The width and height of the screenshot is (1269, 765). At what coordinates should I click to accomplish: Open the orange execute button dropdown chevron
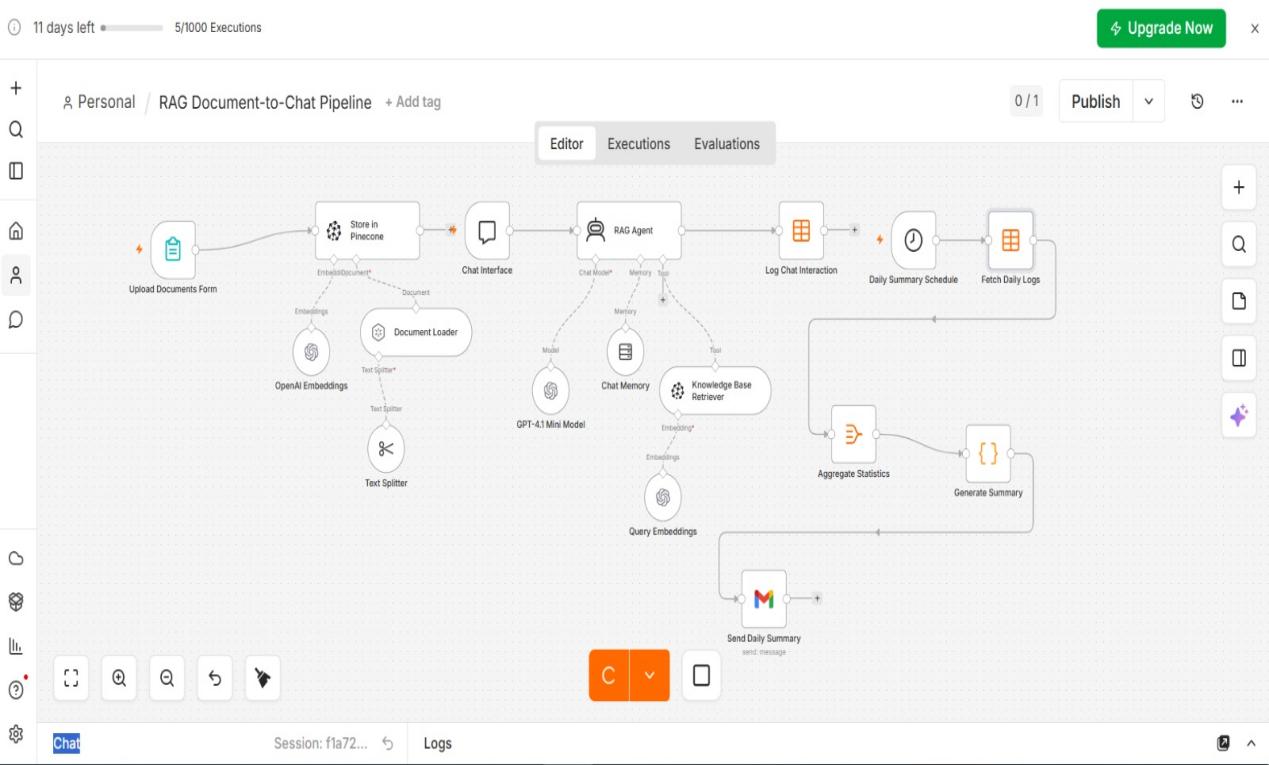point(650,675)
